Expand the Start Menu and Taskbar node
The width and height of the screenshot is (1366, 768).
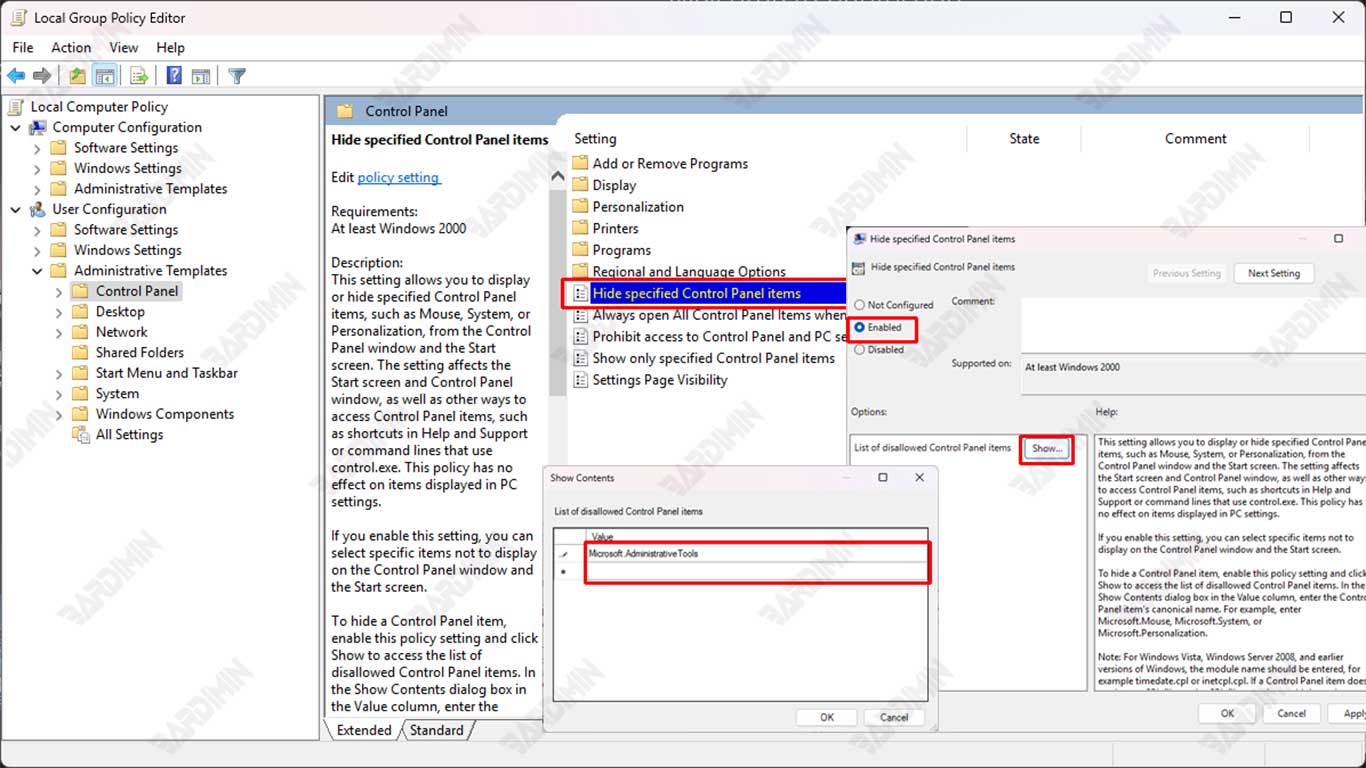coord(59,373)
